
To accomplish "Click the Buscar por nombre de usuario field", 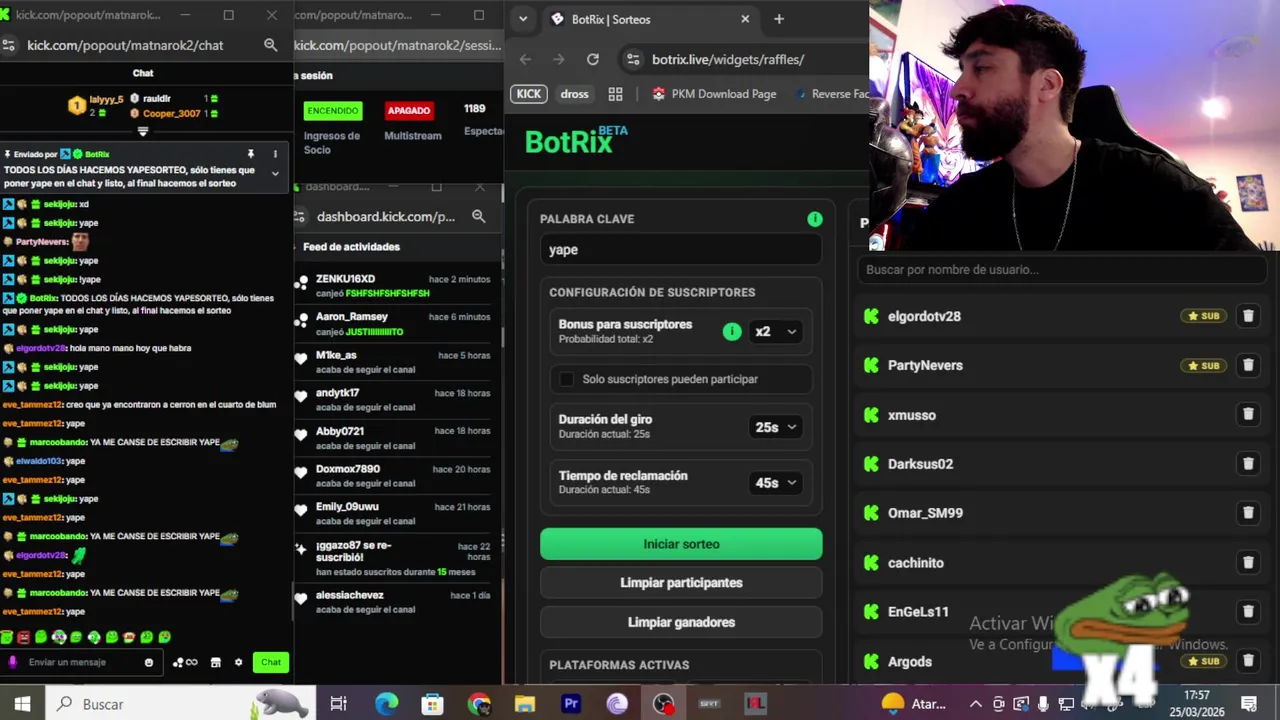I will coord(1063,269).
